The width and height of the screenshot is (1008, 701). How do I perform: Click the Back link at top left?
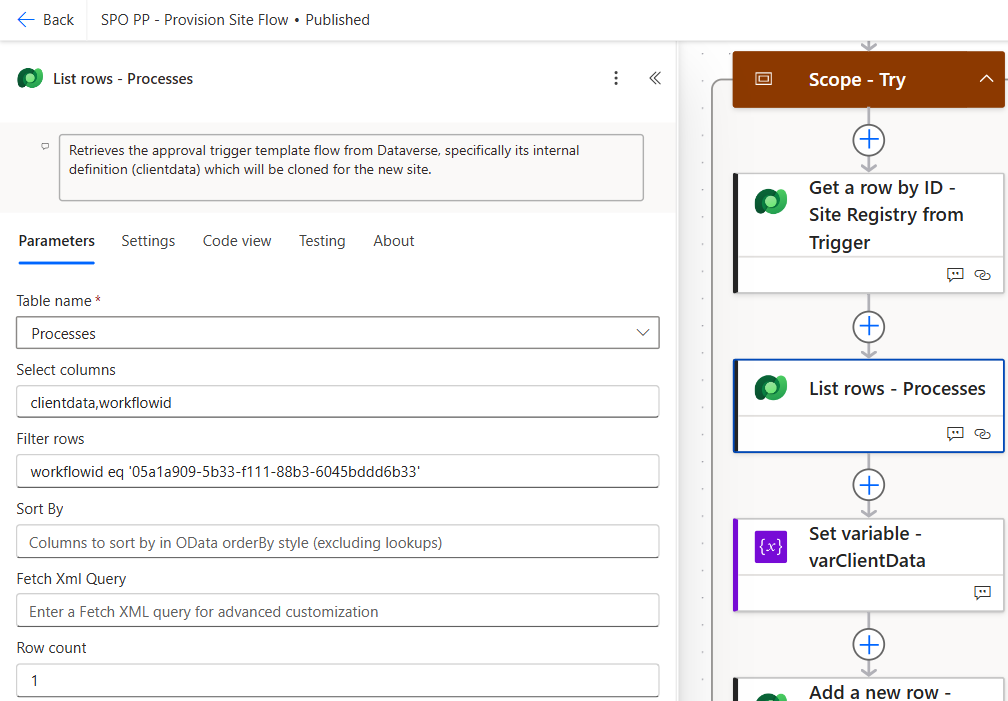point(45,19)
